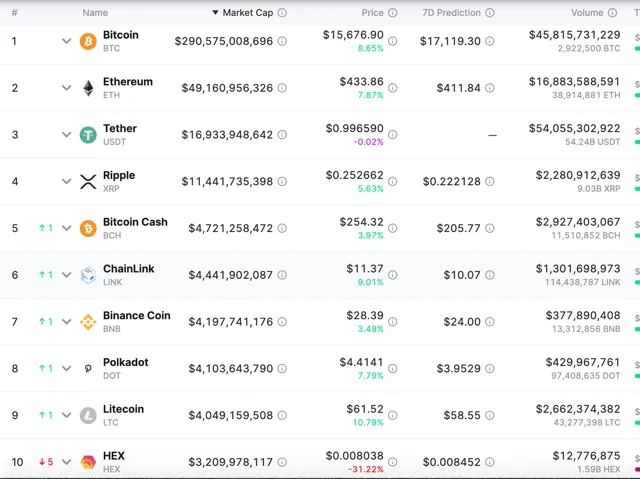Screen dimensions: 640x479
Task: Open info icon beside Market Cap header
Action: click(282, 13)
